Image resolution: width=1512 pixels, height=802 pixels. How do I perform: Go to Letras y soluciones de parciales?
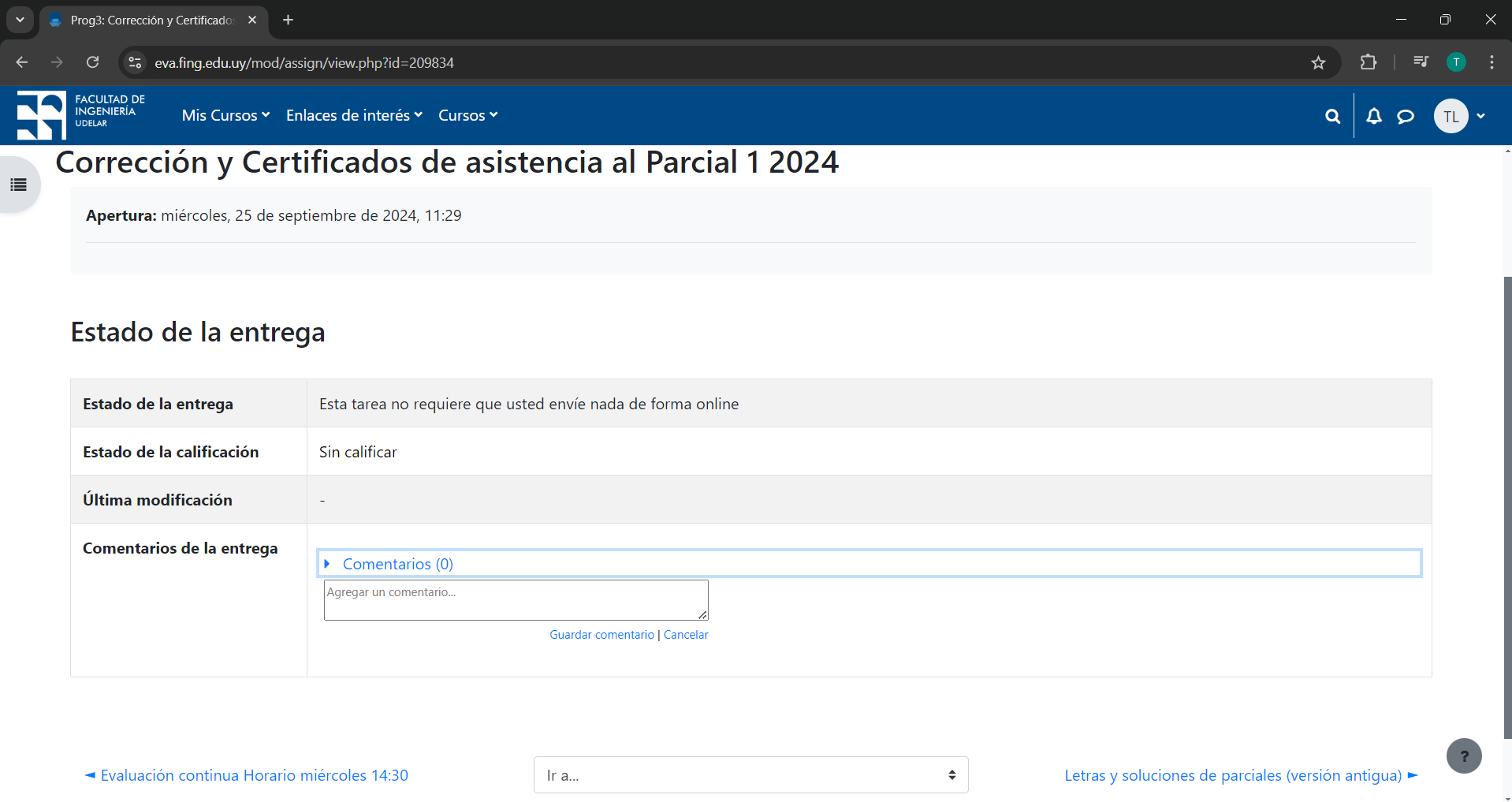pyautogui.click(x=1242, y=775)
